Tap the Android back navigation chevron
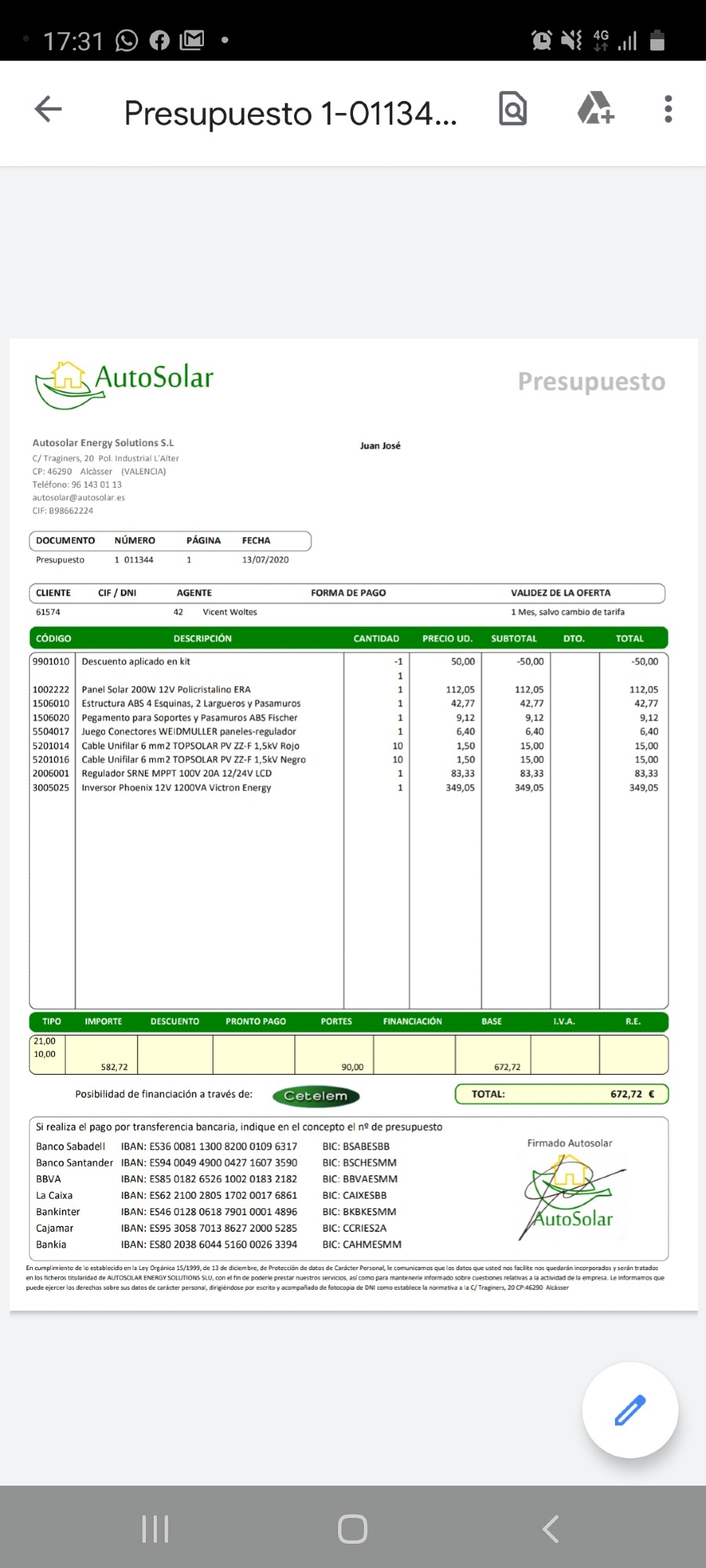This screenshot has width=706, height=1568. point(551,1529)
